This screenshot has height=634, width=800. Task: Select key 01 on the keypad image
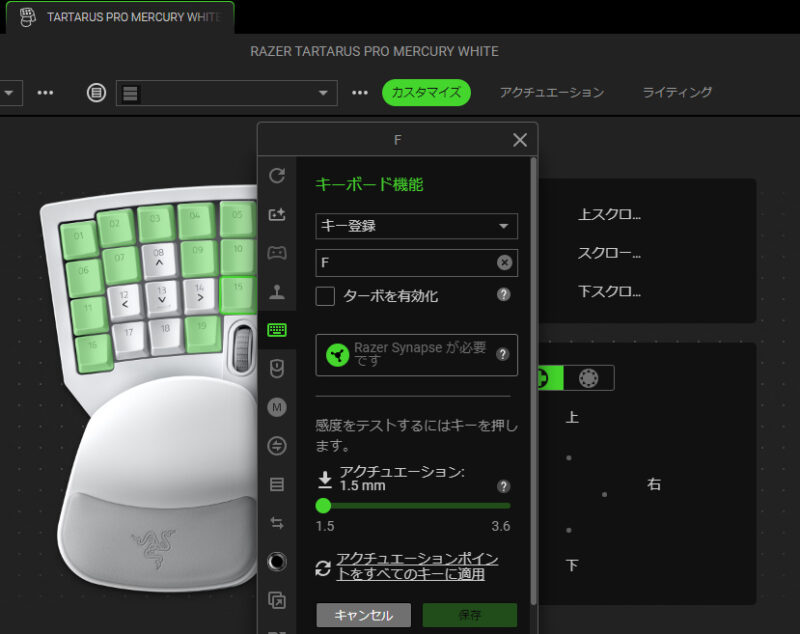(79, 238)
